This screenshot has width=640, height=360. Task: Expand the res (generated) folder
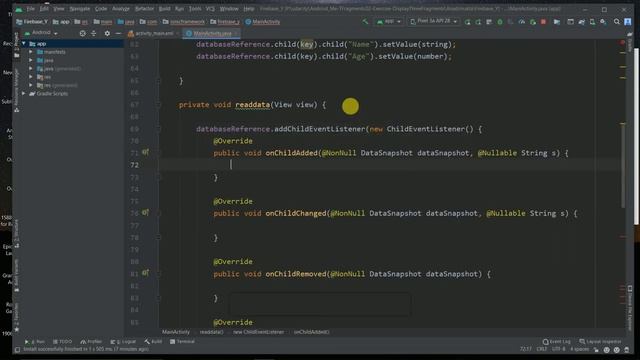click(x=31, y=85)
